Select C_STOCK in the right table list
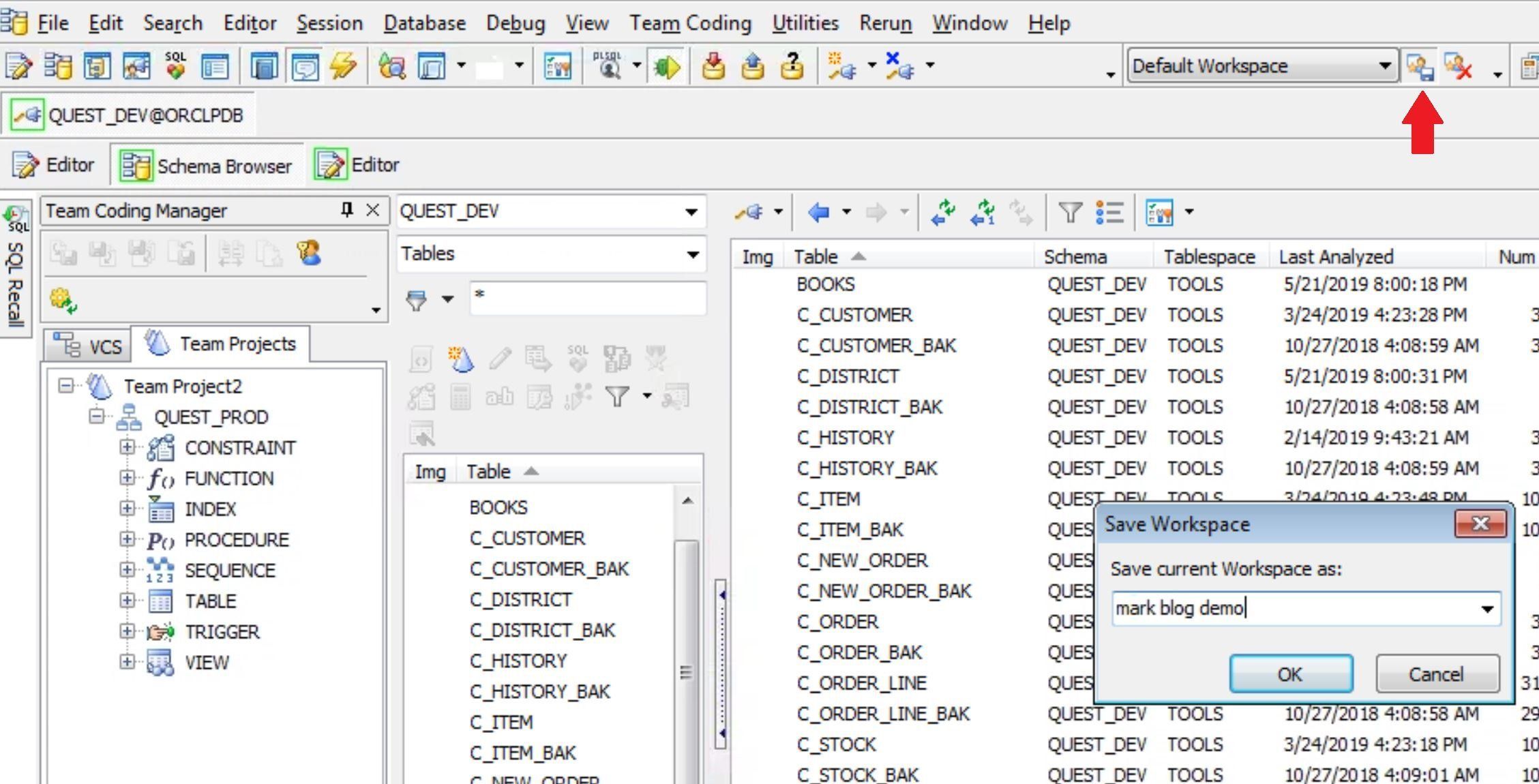This screenshot has height=784, width=1539. point(836,744)
